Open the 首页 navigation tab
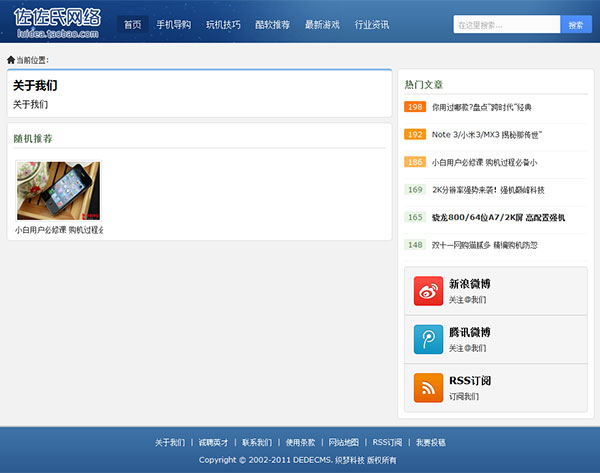The image size is (600, 473). pyautogui.click(x=132, y=24)
